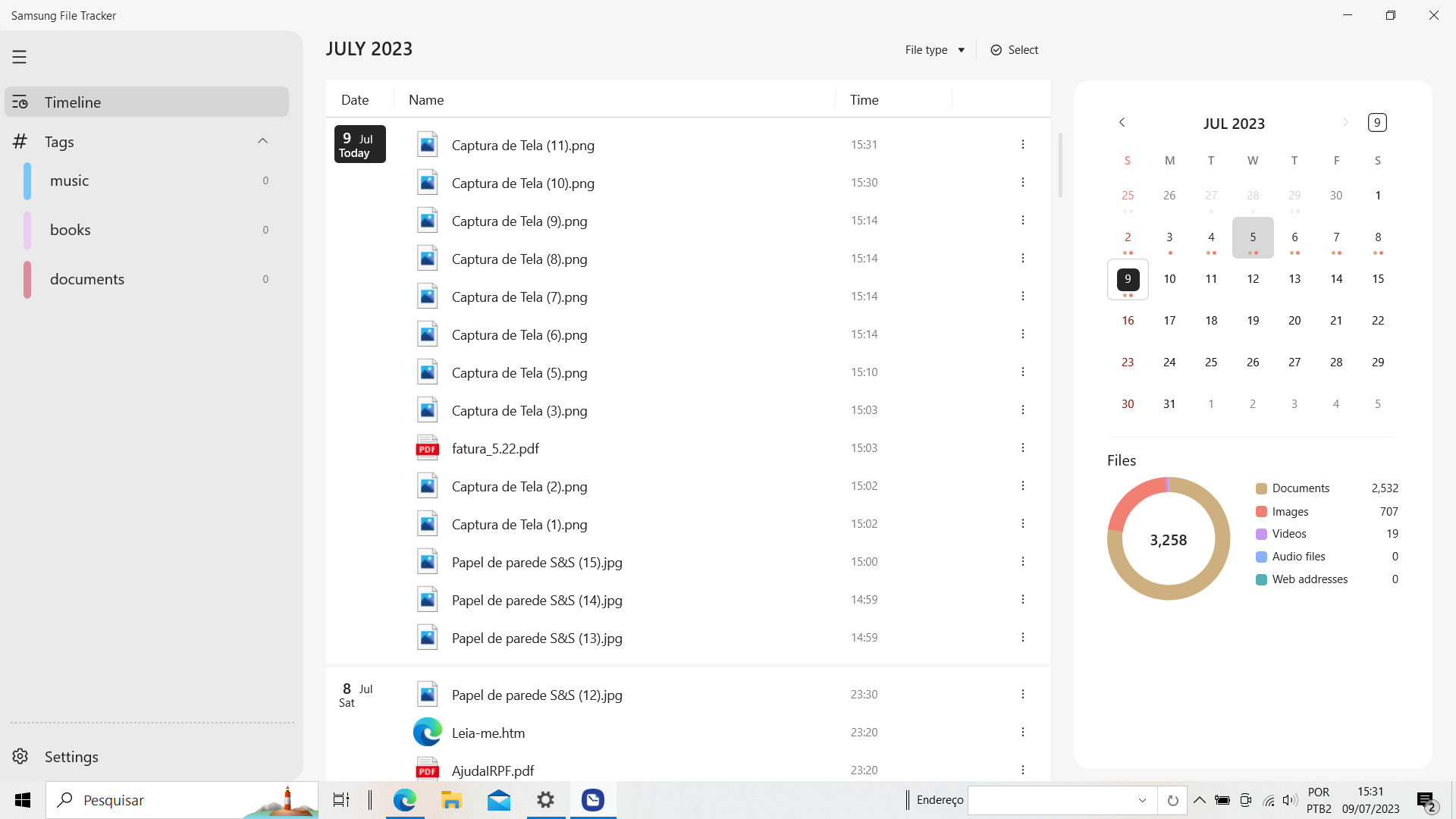
Task: Open the Endereço address dropdown
Action: point(1142,800)
